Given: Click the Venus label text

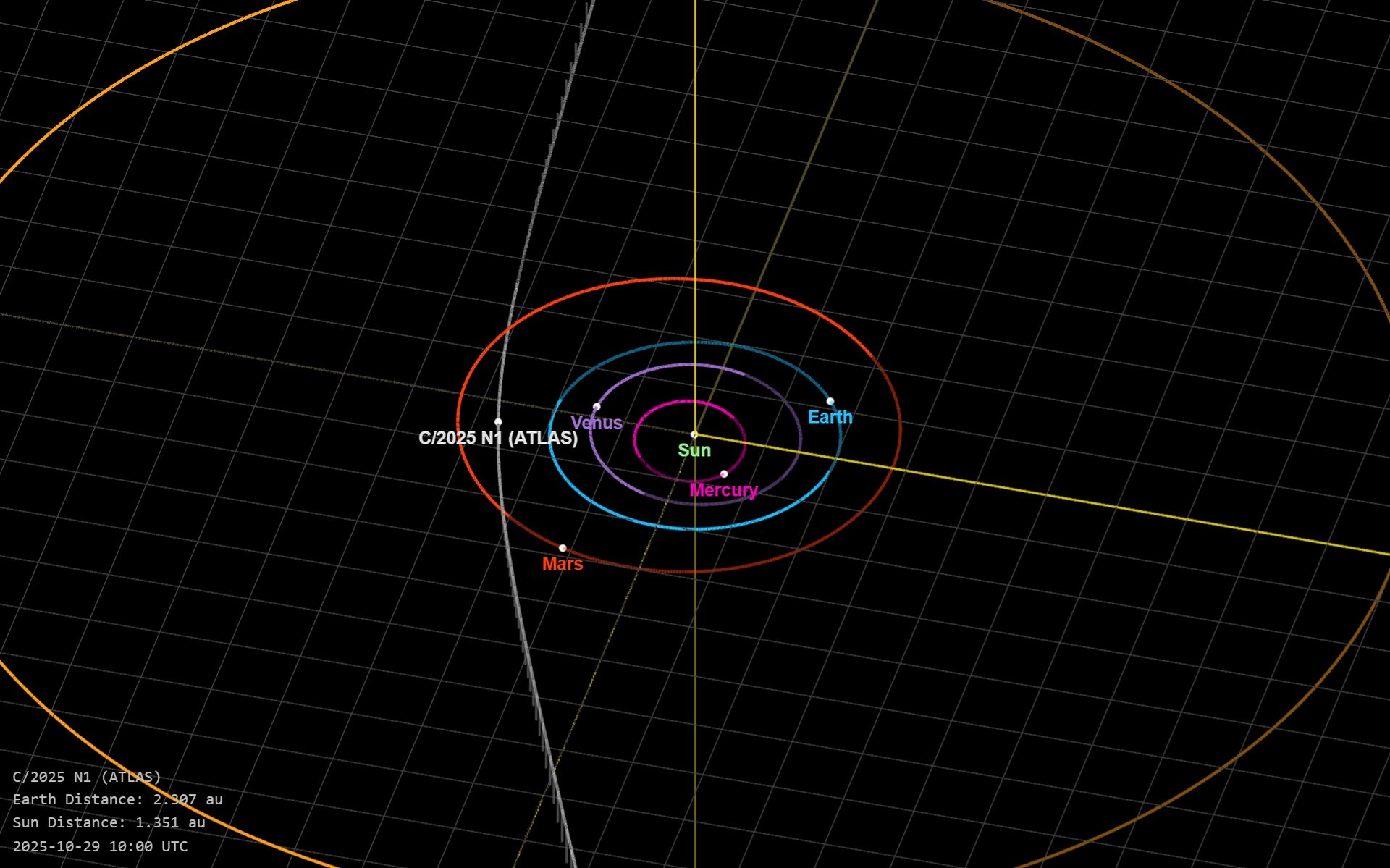Looking at the screenshot, I should [x=597, y=423].
